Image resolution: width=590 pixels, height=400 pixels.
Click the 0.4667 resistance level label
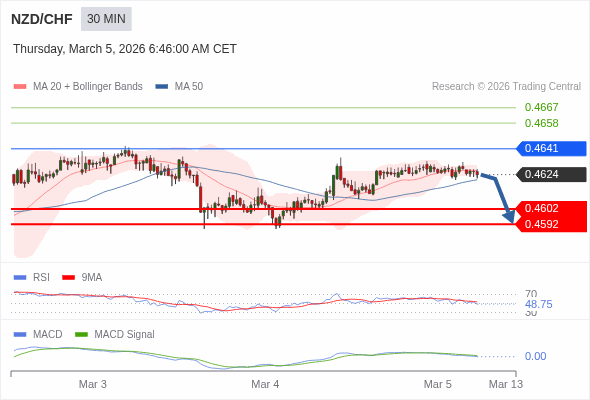click(x=541, y=107)
